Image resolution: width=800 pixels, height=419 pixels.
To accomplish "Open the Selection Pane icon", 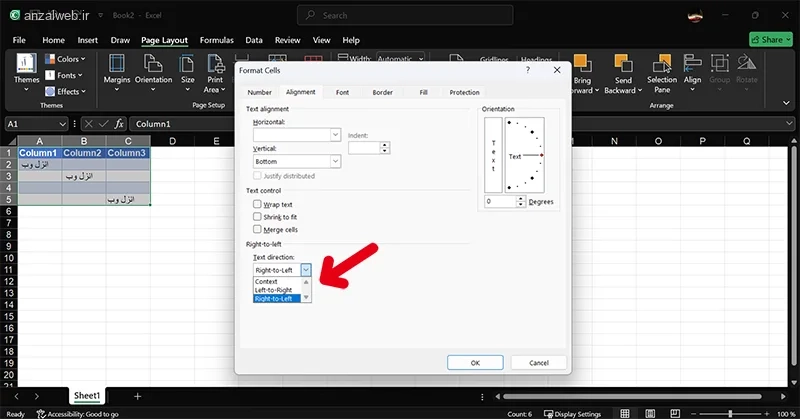I will (x=662, y=63).
